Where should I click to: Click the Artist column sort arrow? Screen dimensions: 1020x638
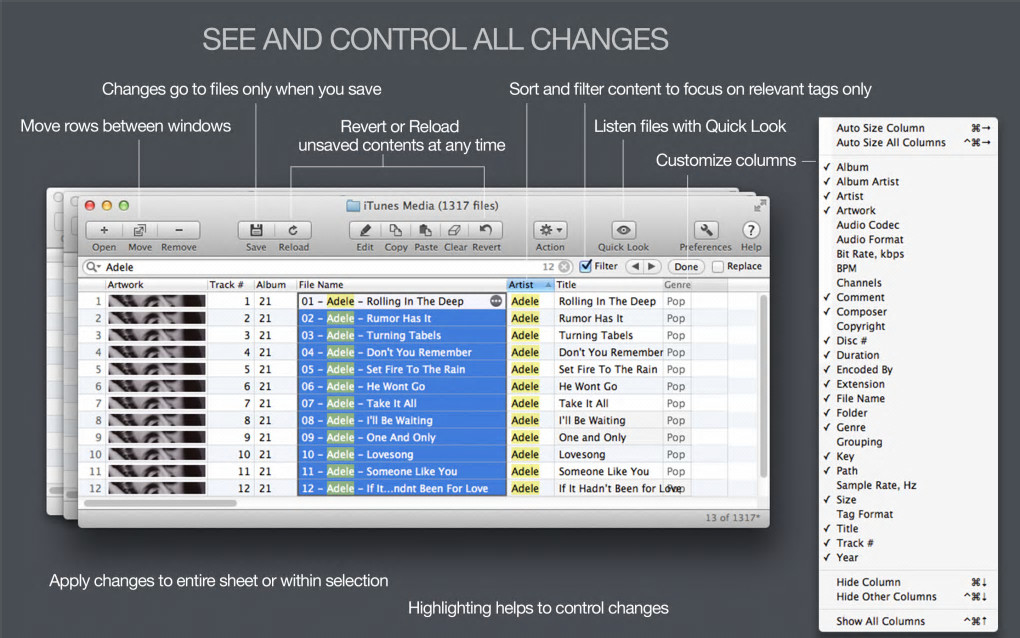coord(548,285)
